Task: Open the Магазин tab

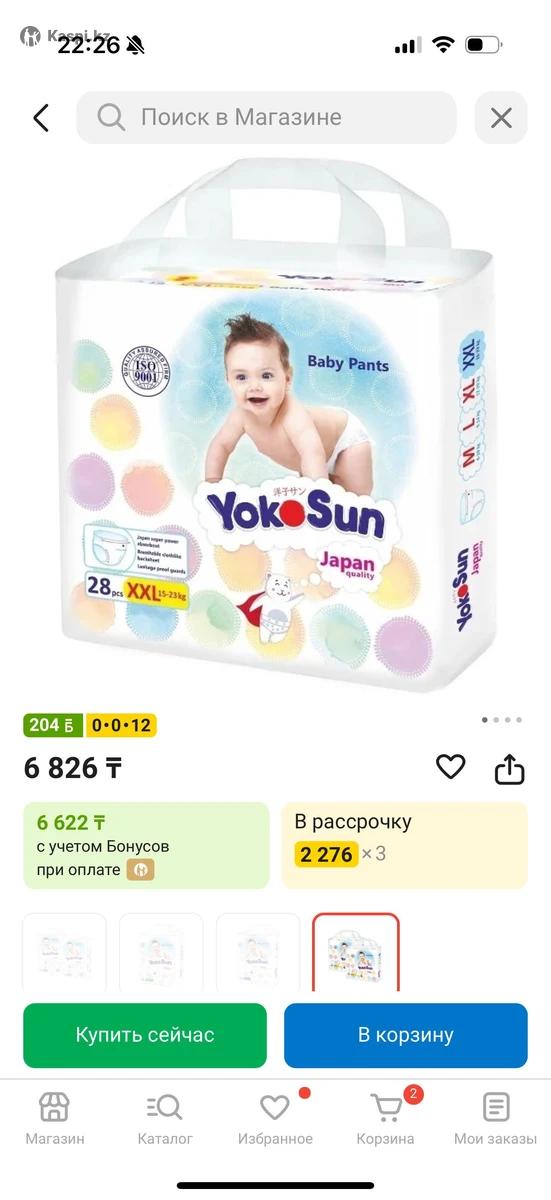Action: [x=55, y=1119]
